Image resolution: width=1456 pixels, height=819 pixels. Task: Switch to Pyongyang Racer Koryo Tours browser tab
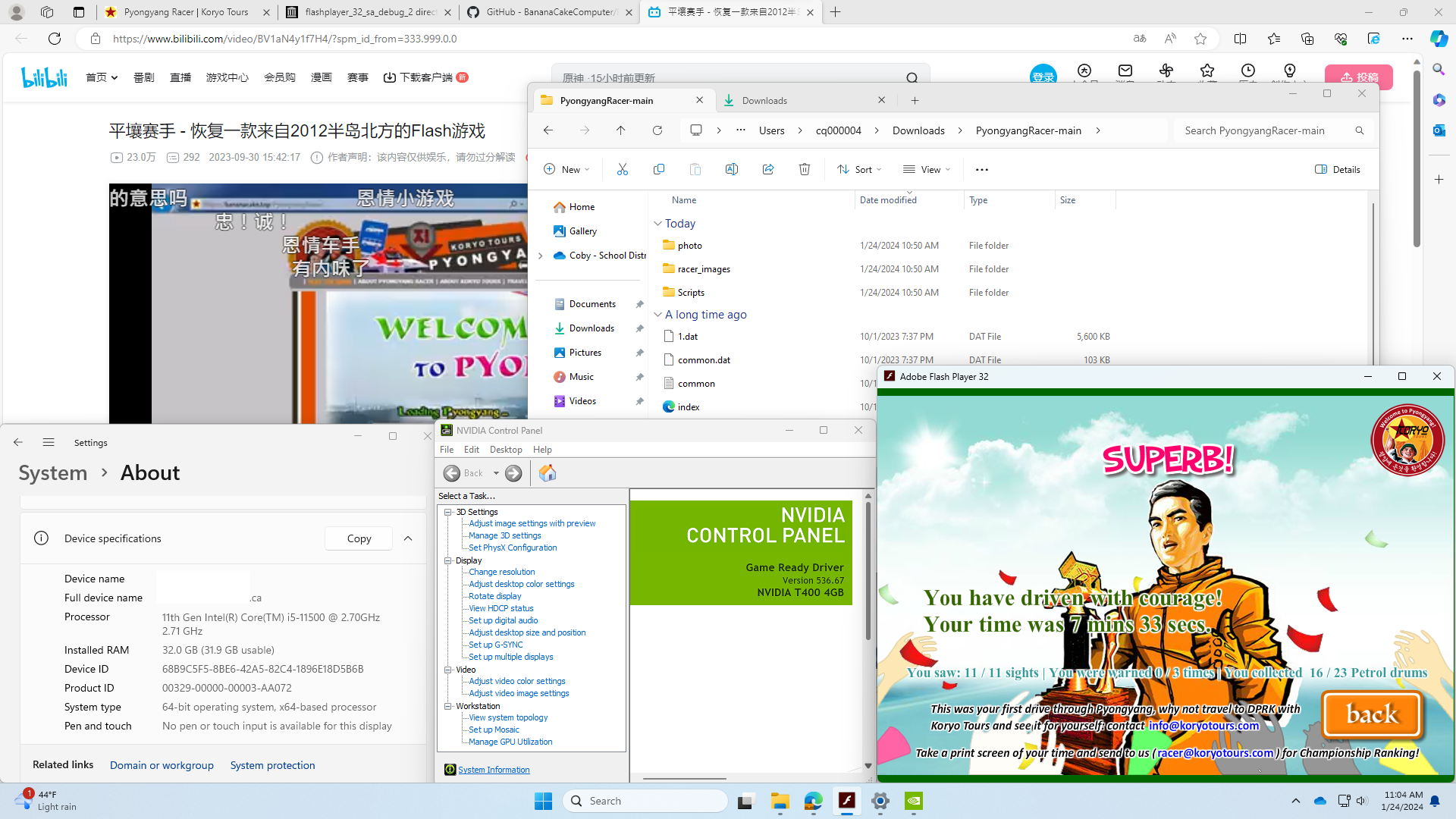click(186, 12)
